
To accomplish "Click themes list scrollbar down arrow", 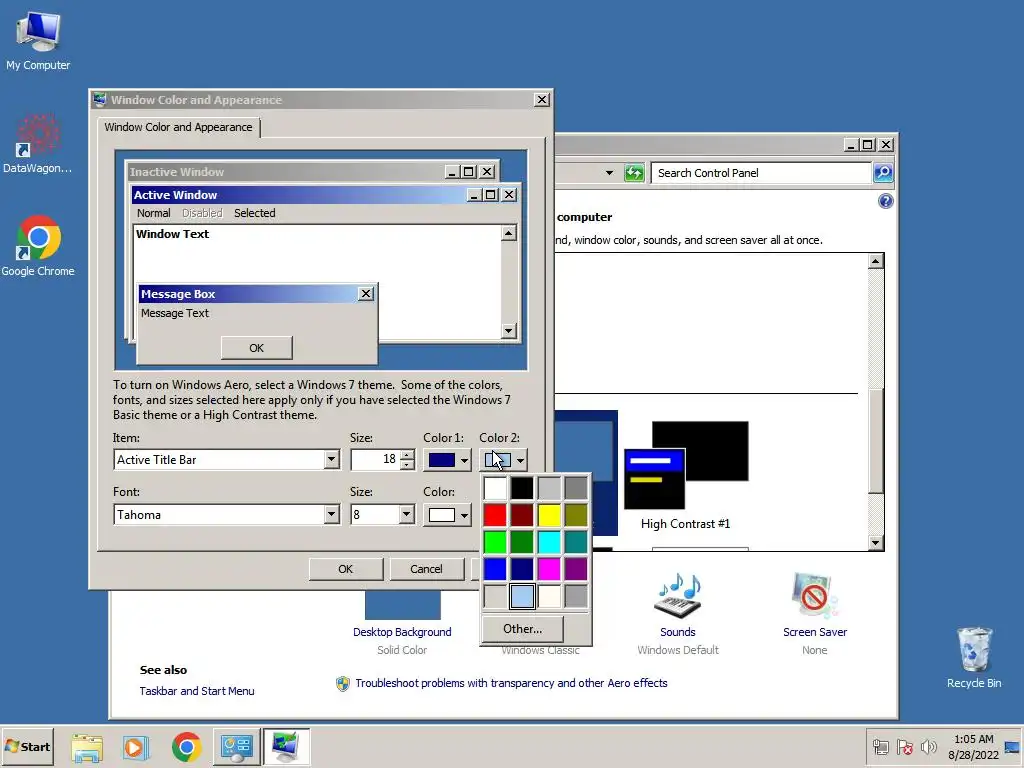I will pyautogui.click(x=876, y=543).
